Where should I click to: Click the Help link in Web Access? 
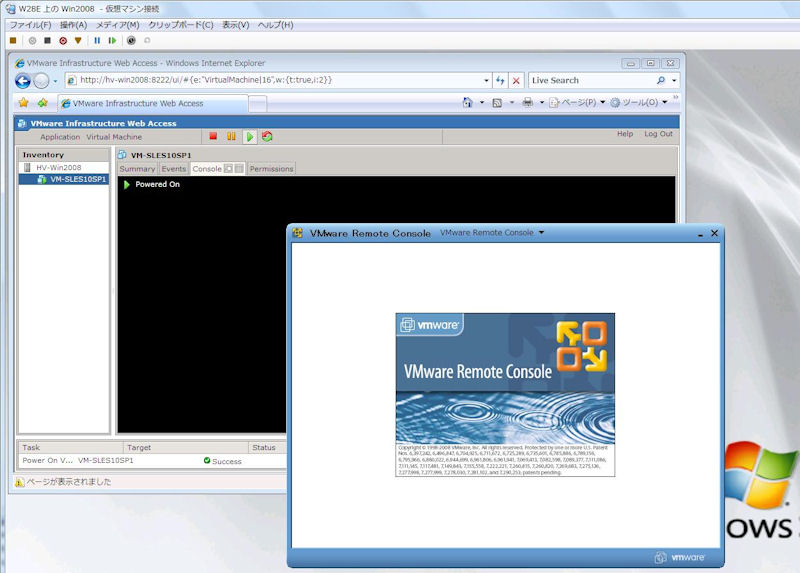[625, 134]
